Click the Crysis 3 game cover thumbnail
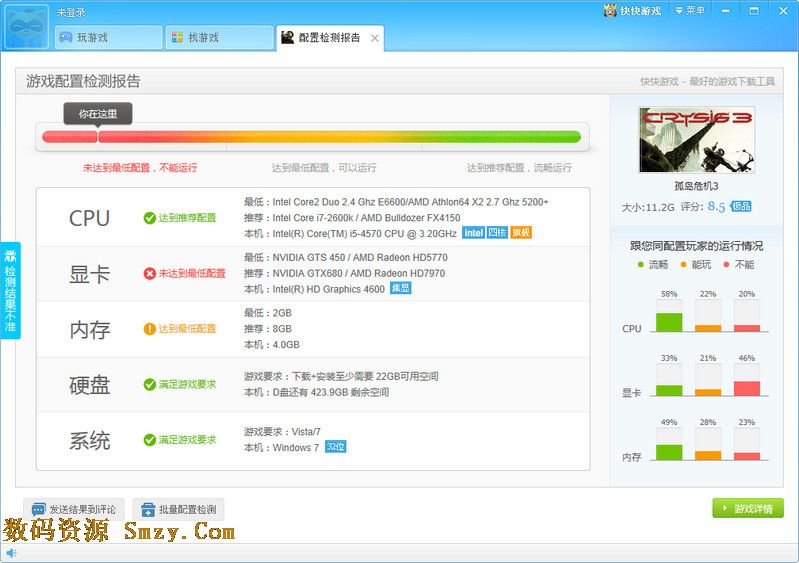 click(x=696, y=140)
